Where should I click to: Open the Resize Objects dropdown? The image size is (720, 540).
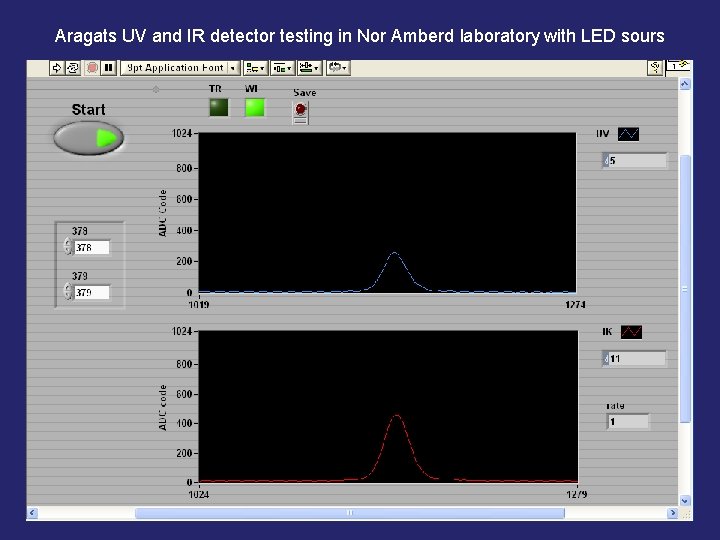coord(309,68)
